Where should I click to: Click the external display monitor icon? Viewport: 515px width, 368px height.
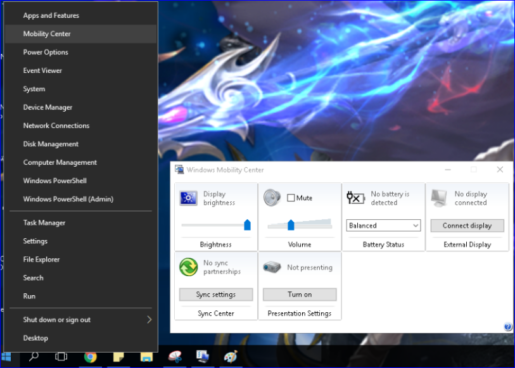439,198
